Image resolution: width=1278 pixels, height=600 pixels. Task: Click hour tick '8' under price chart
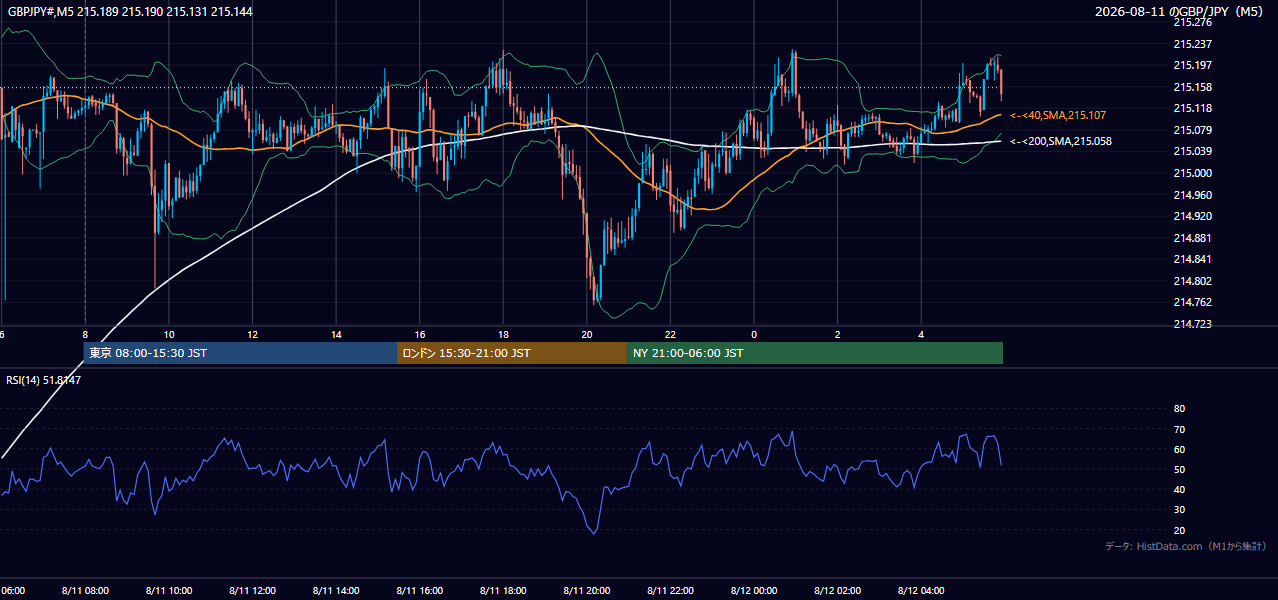coord(85,335)
